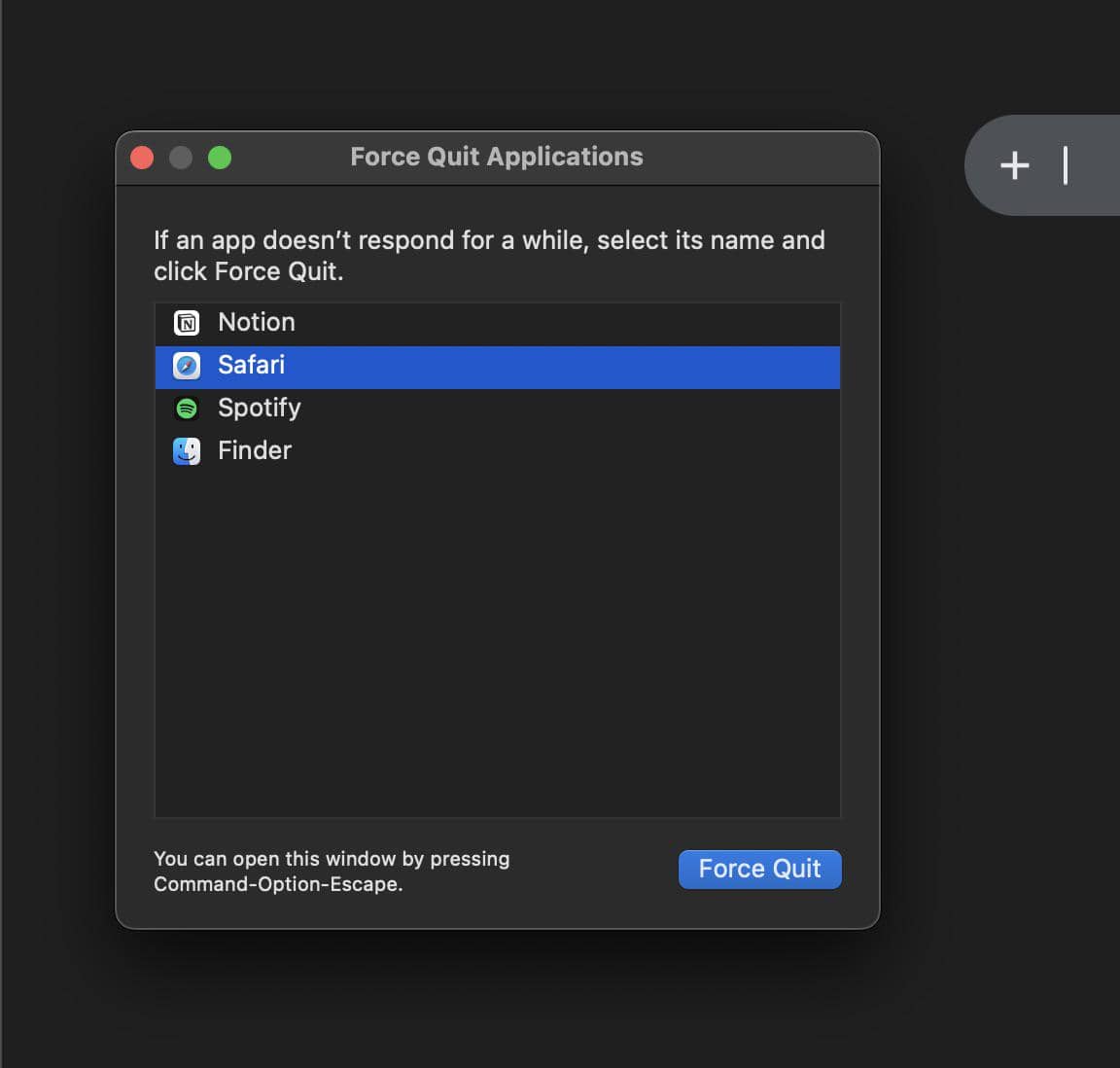The image size is (1120, 1068).
Task: Select the highlighted Safari row label
Action: [x=251, y=366]
